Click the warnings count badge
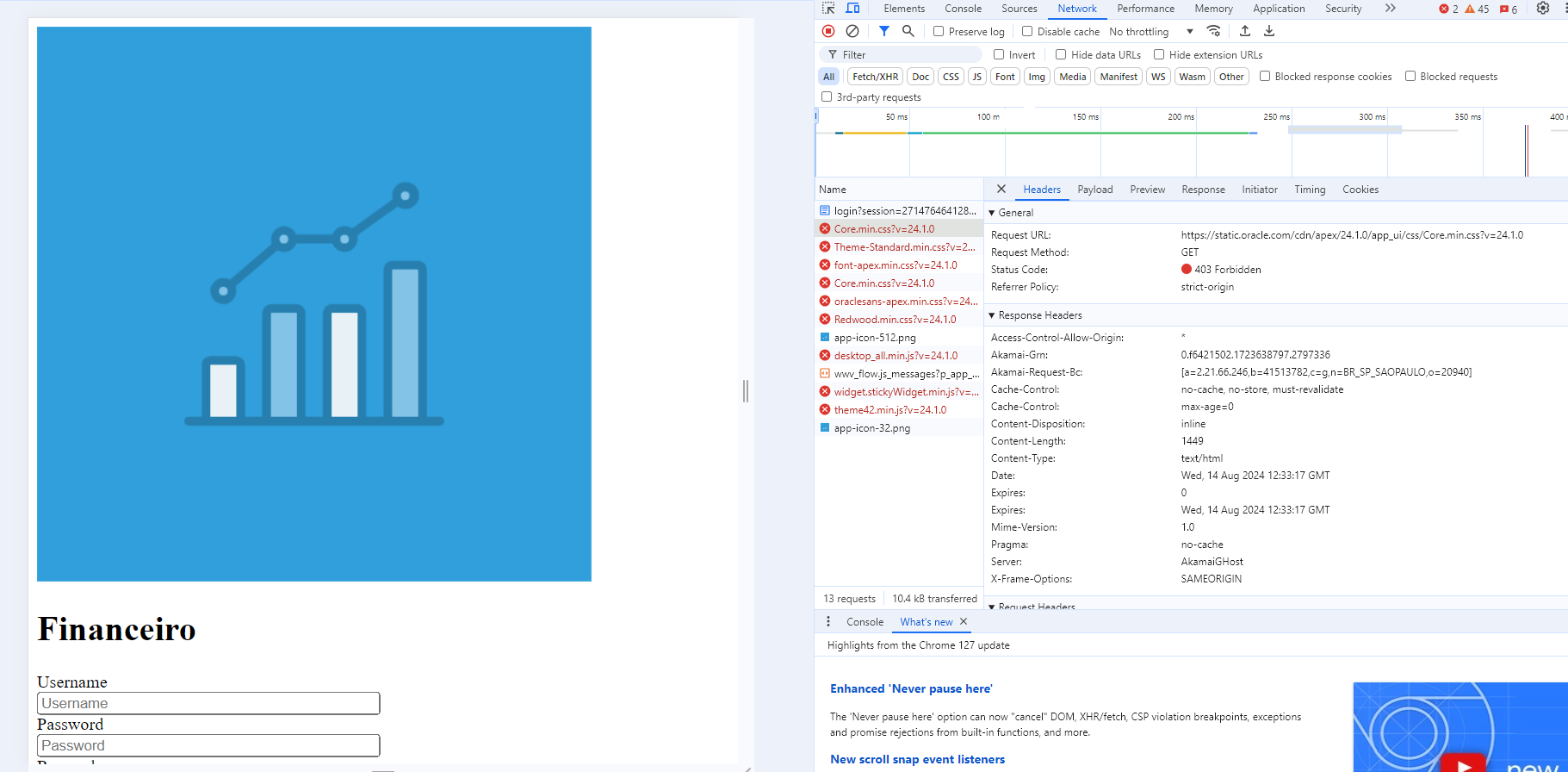This screenshot has height=772, width=1568. click(1477, 9)
